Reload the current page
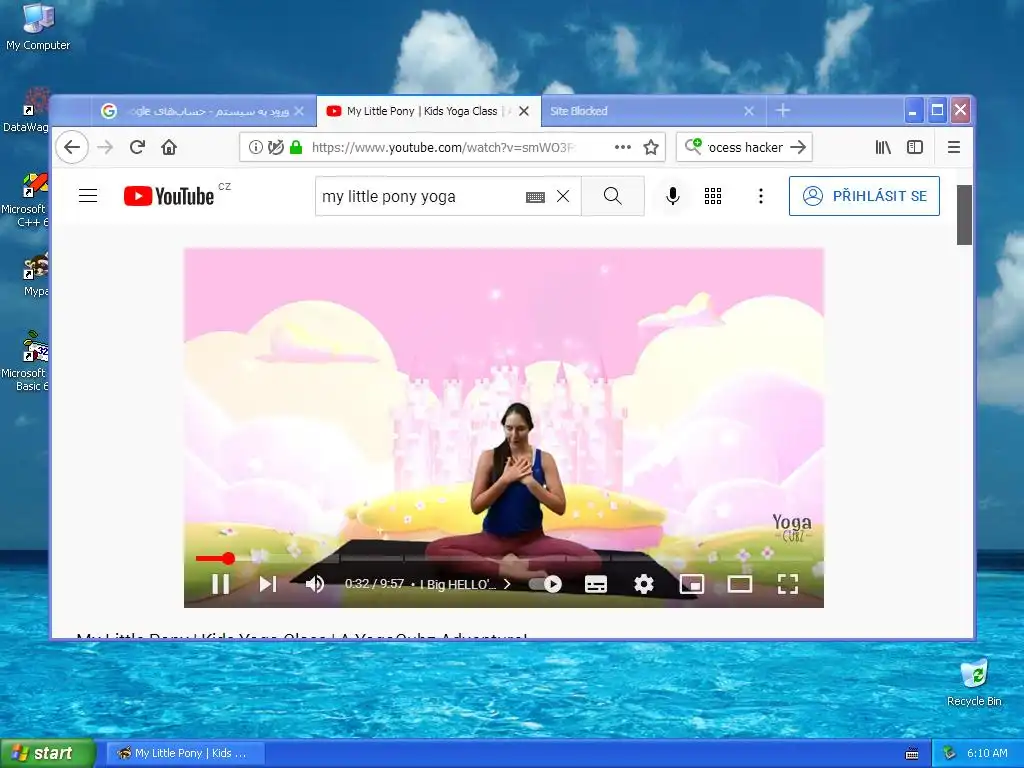 click(137, 147)
